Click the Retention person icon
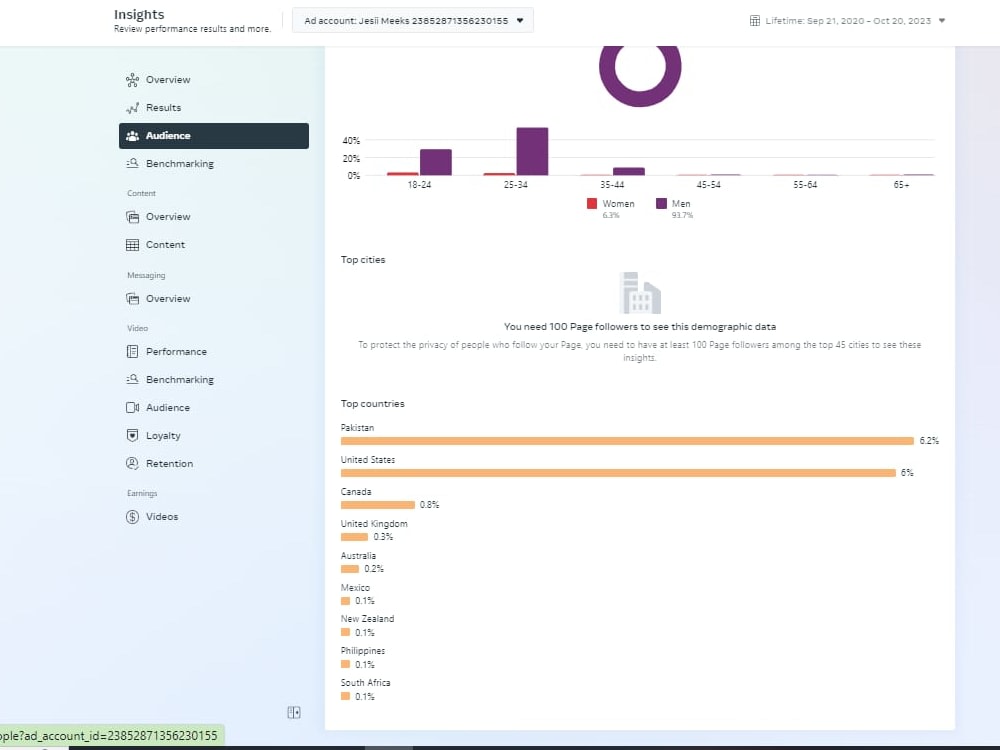Viewport: 1000px width, 750px height. pyautogui.click(x=132, y=464)
